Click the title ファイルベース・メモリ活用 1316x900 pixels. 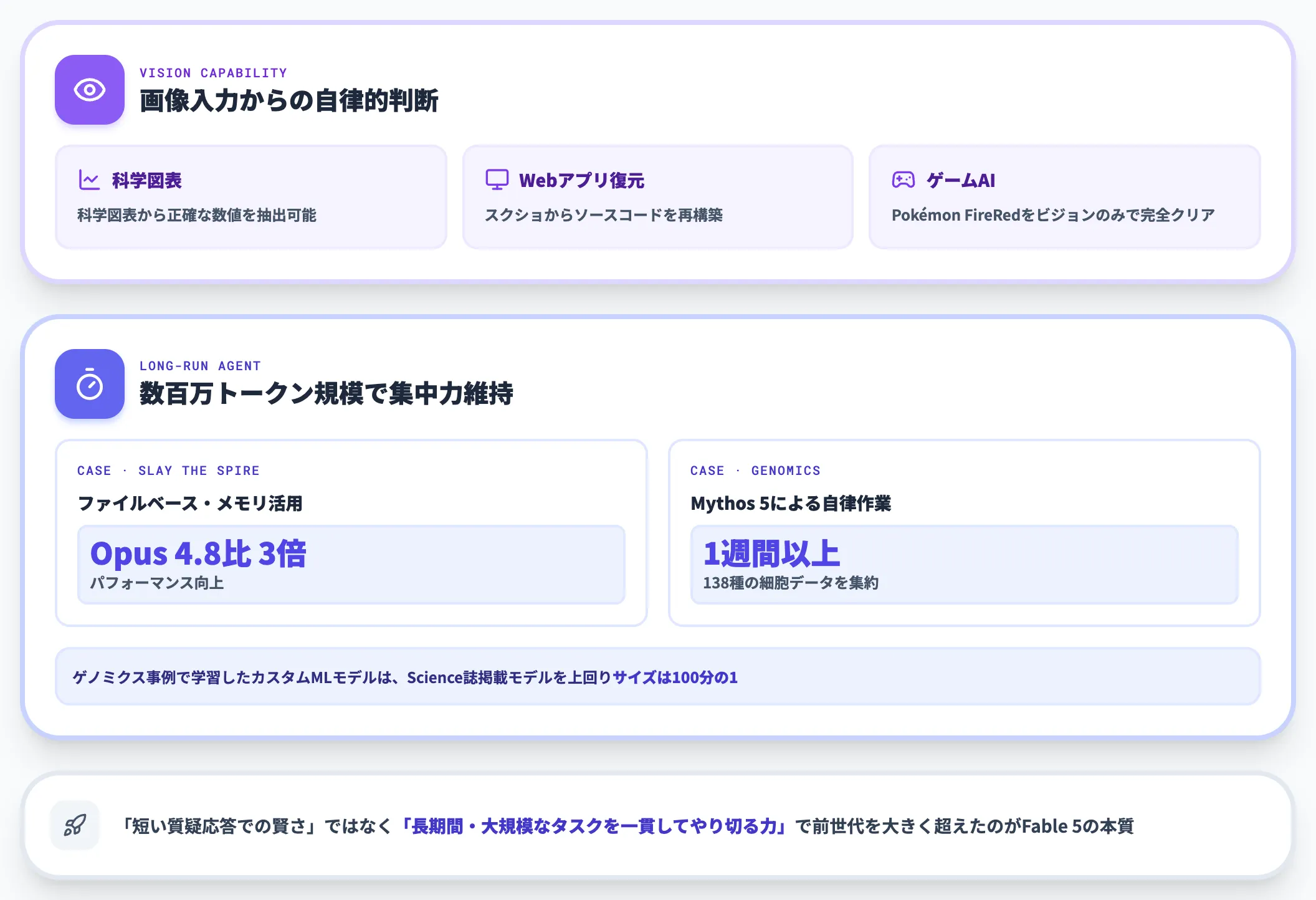click(190, 504)
